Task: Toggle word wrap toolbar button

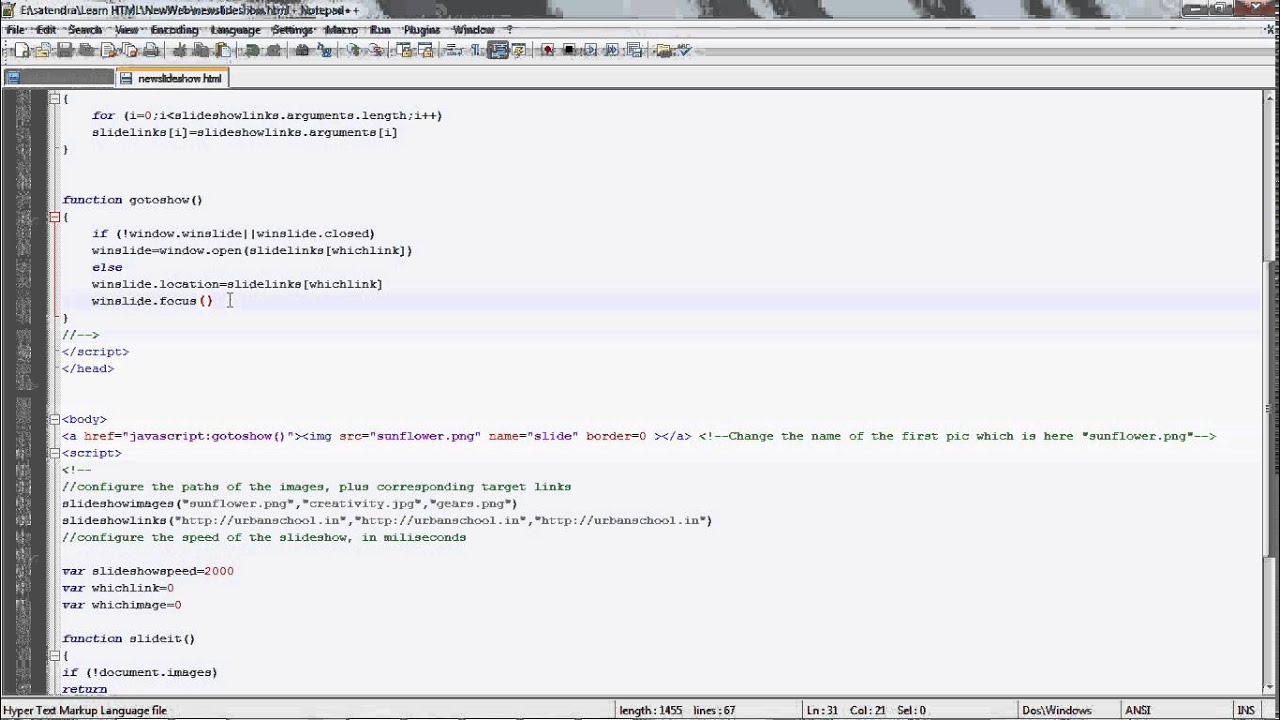Action: (453, 50)
